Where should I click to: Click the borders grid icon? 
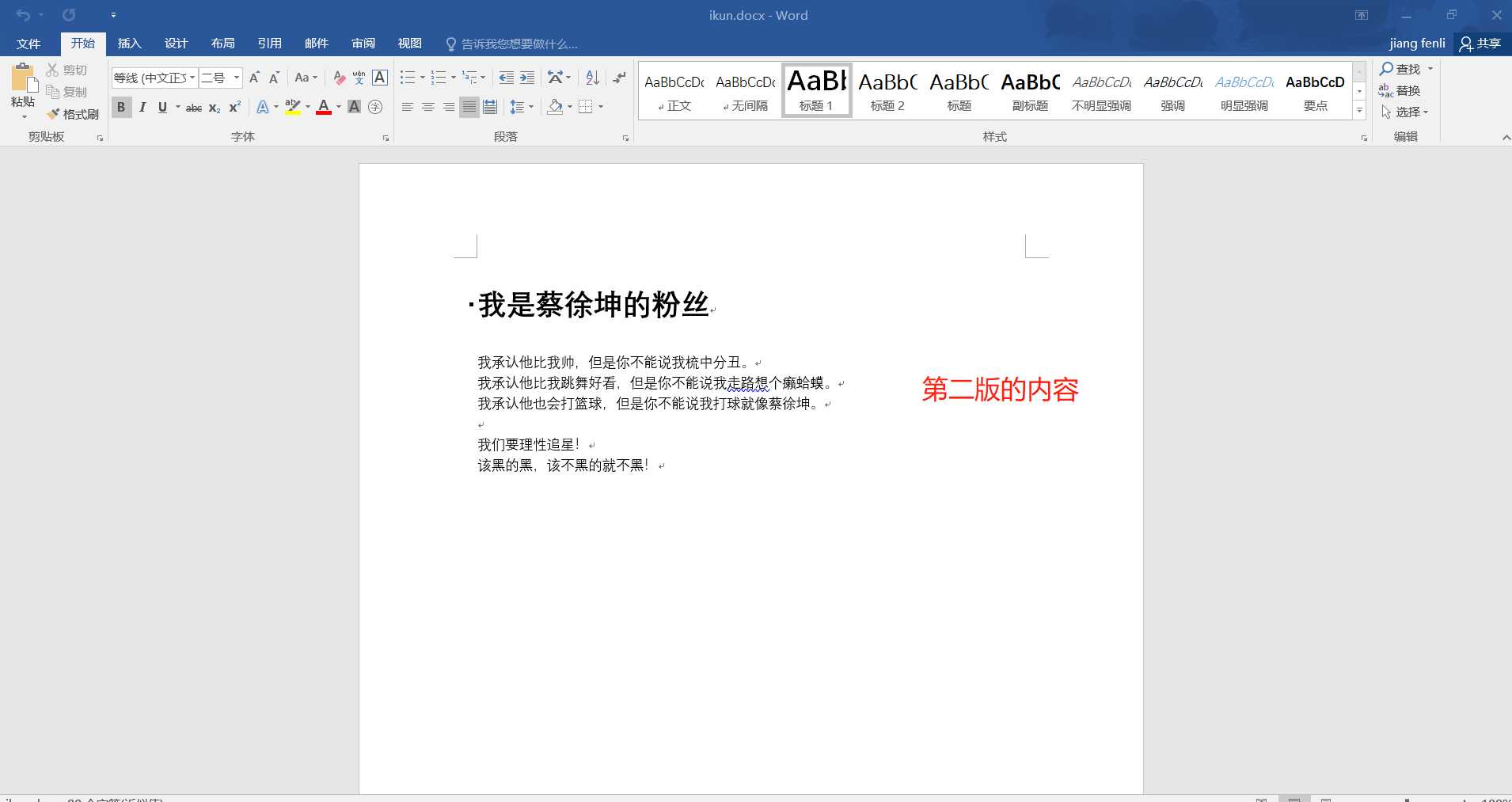(586, 107)
